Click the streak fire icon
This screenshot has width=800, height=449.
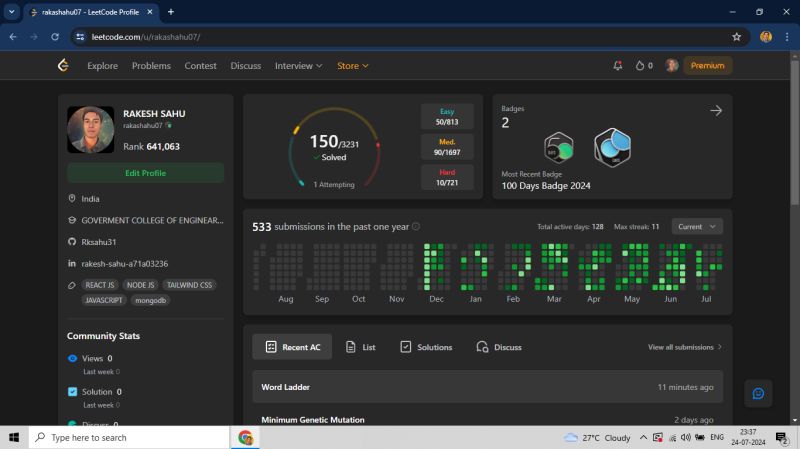[643, 66]
